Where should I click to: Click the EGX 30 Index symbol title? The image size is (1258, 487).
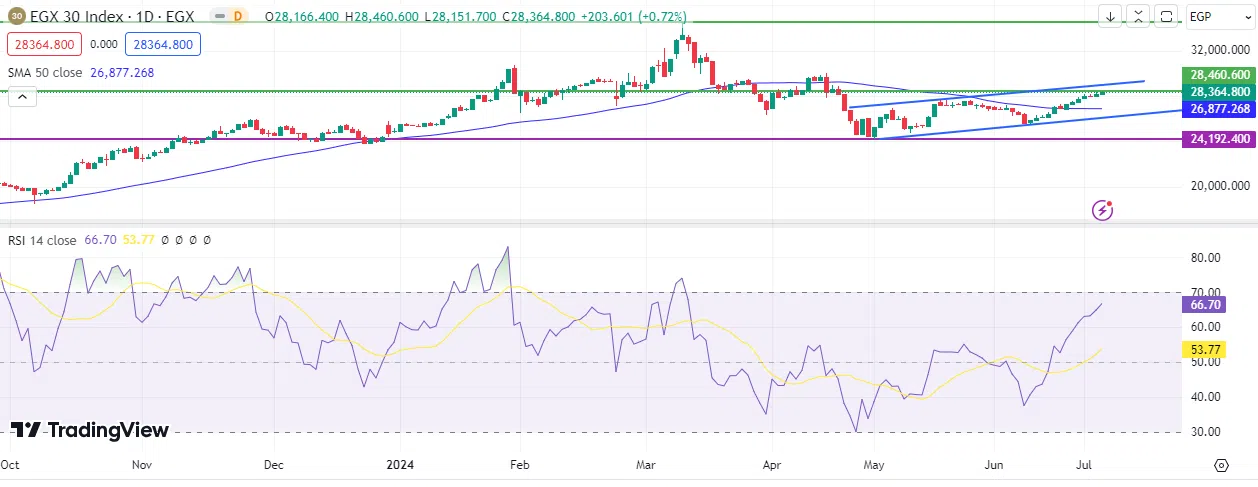pyautogui.click(x=110, y=17)
